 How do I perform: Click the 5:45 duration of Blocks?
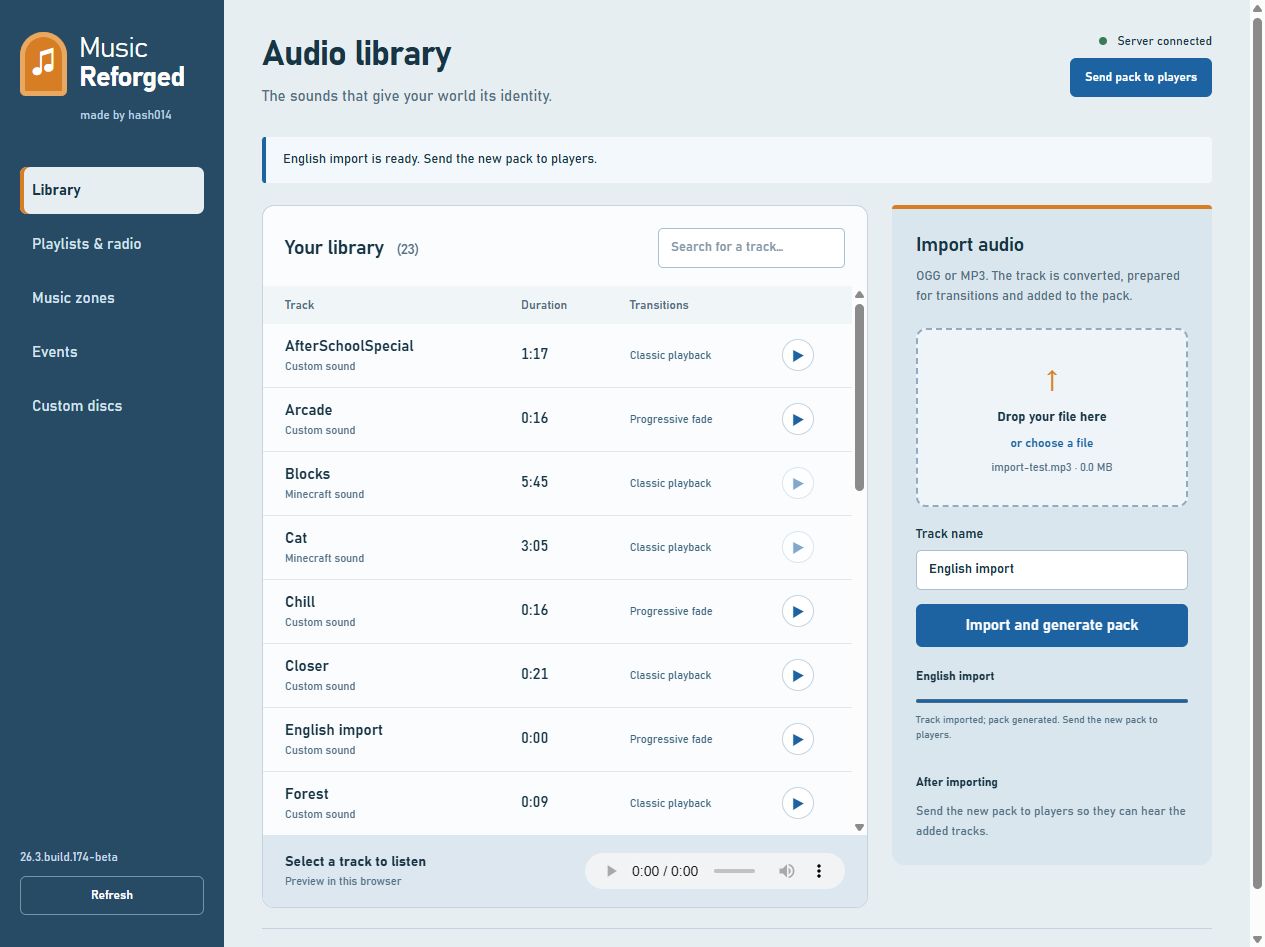[x=535, y=482]
